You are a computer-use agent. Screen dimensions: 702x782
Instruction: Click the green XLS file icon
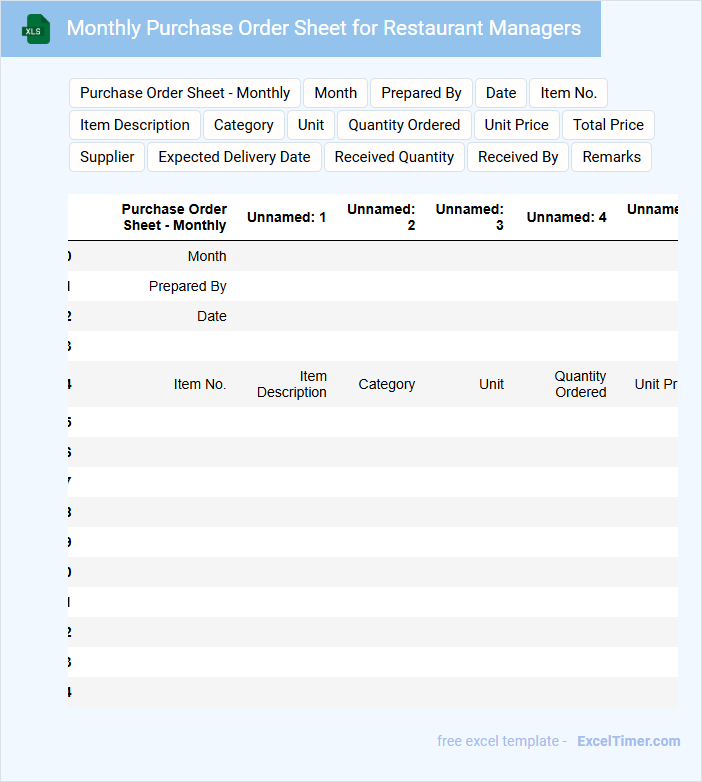point(36,29)
